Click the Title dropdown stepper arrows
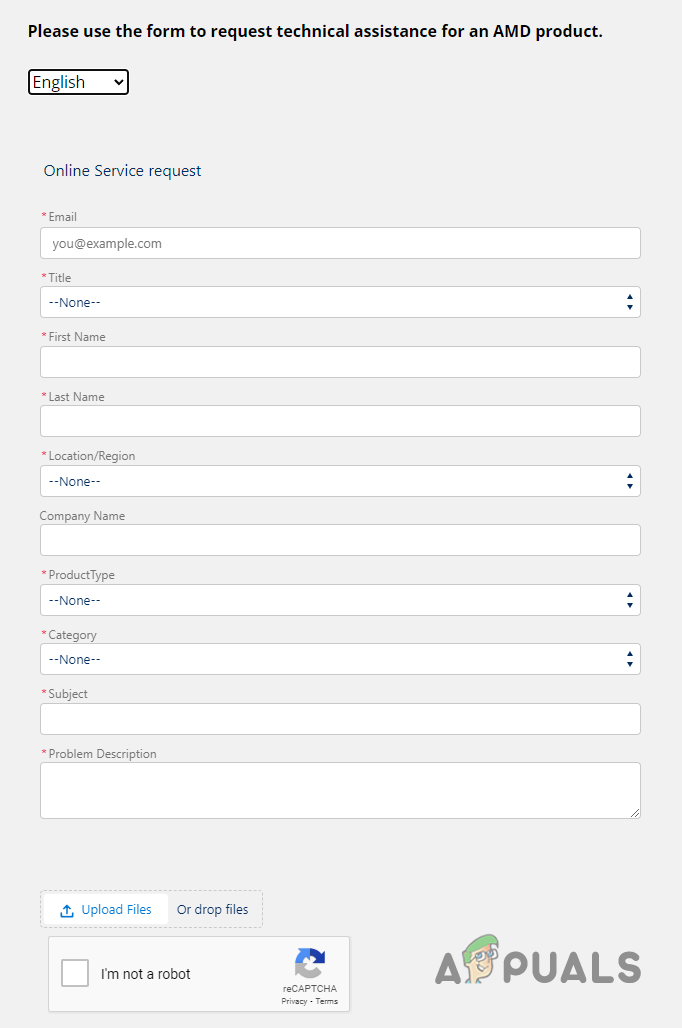The height and width of the screenshot is (1028, 682). click(x=629, y=302)
